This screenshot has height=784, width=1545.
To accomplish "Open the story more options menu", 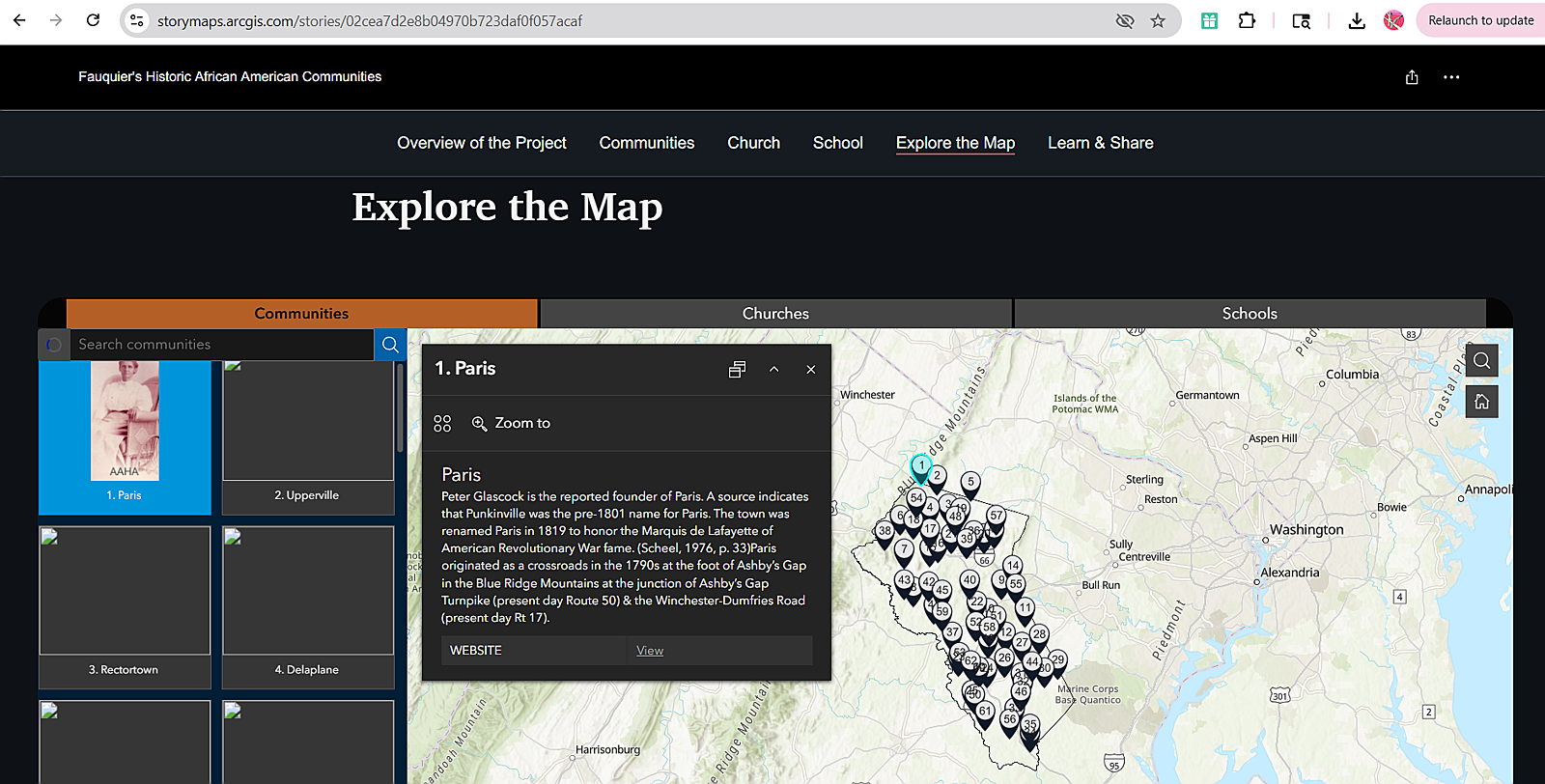I will [x=1451, y=77].
